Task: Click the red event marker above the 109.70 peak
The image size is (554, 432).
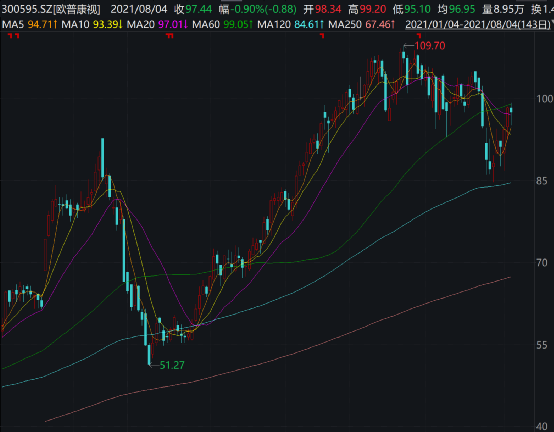Action: point(419,36)
